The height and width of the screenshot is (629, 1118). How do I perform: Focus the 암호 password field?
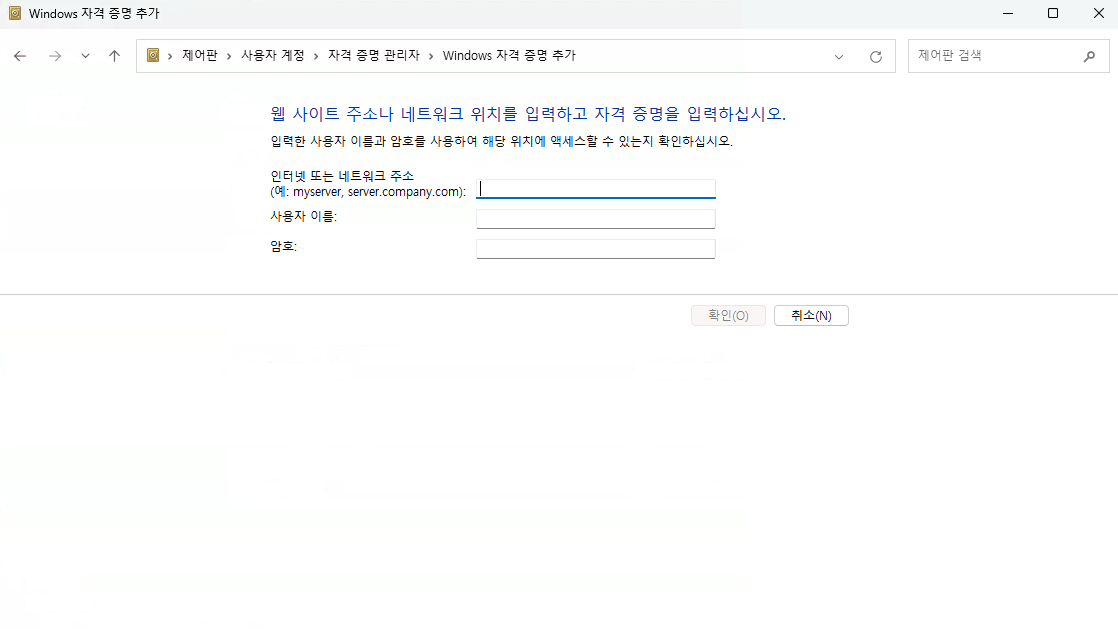pos(595,249)
